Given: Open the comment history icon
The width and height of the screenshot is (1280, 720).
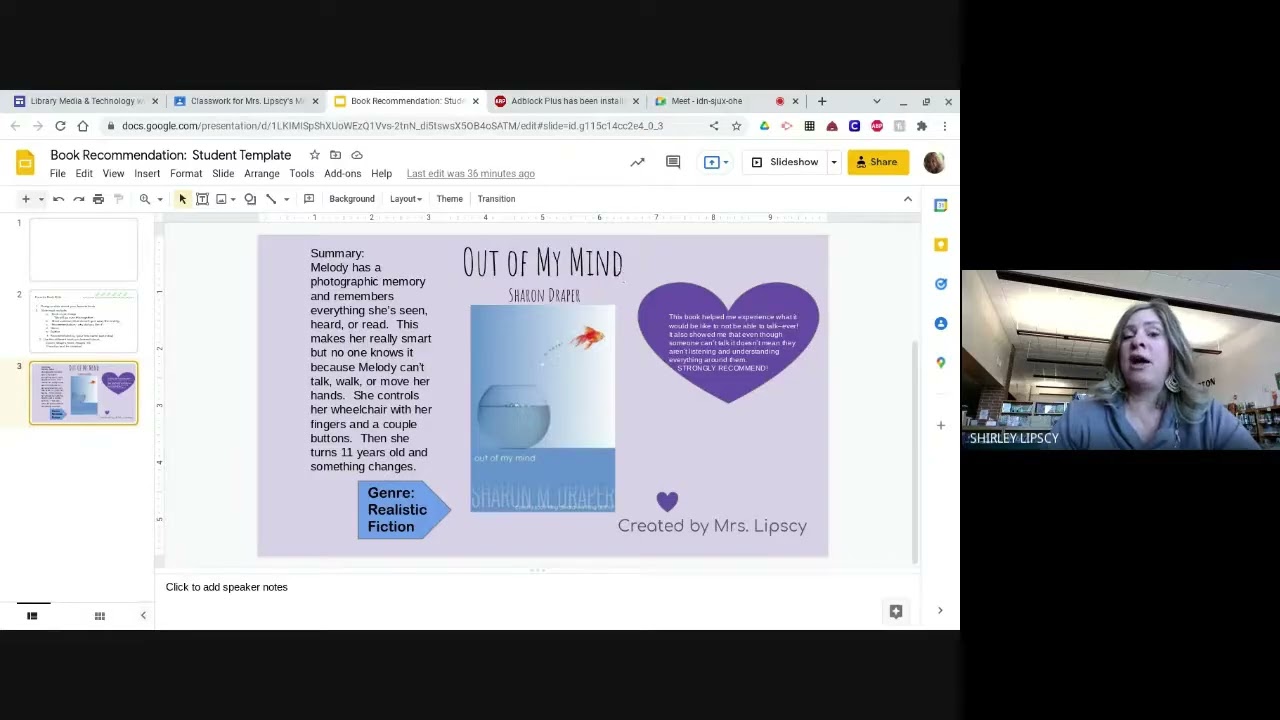Looking at the screenshot, I should [673, 162].
